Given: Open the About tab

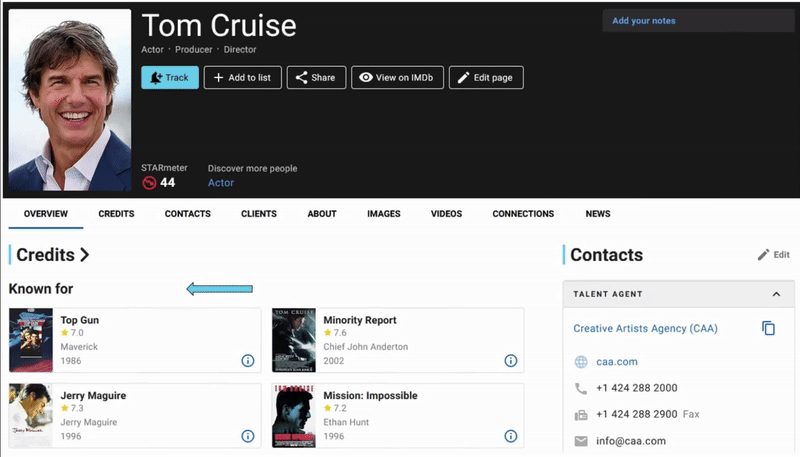Looking at the screenshot, I should pyautogui.click(x=322, y=214).
